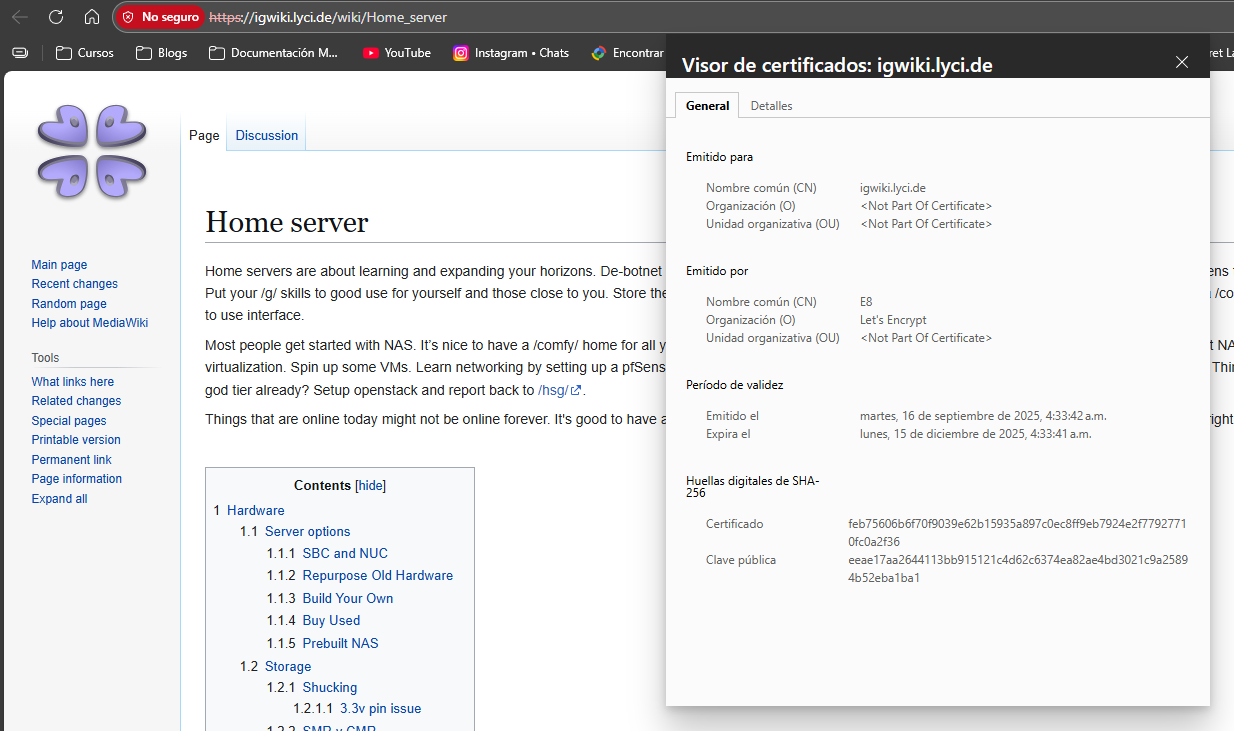This screenshot has height=731, width=1234.
Task: Jump to 1.2 Storage section
Action: tap(275, 666)
